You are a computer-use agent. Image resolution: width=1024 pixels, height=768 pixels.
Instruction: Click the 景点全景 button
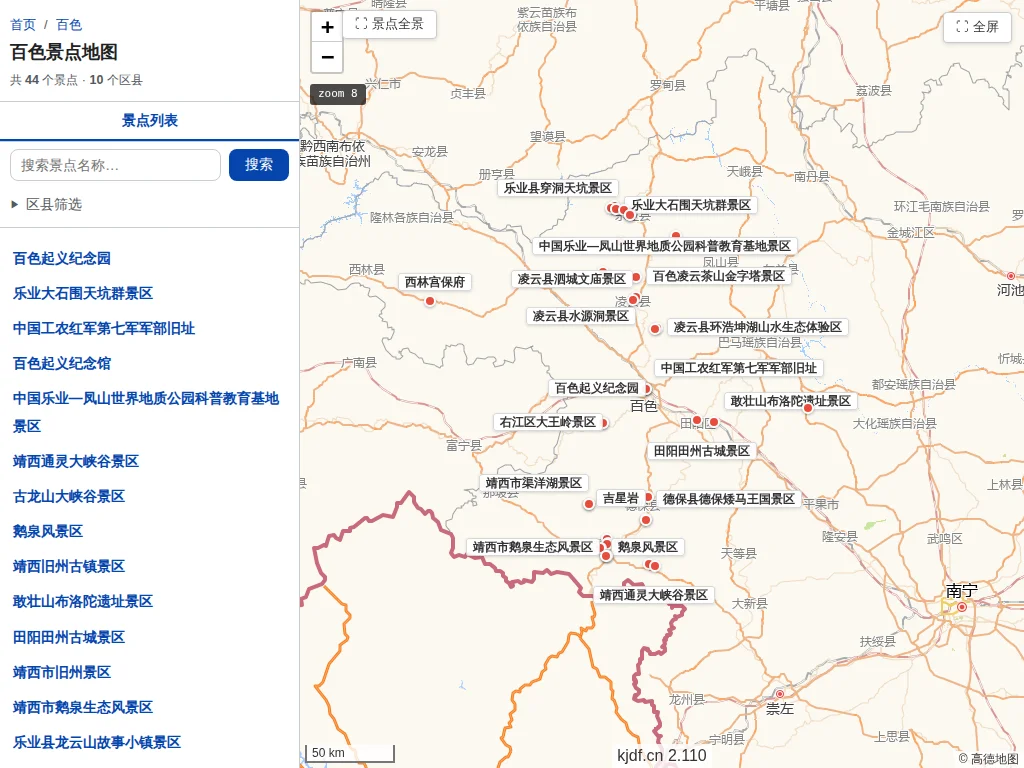coord(389,24)
